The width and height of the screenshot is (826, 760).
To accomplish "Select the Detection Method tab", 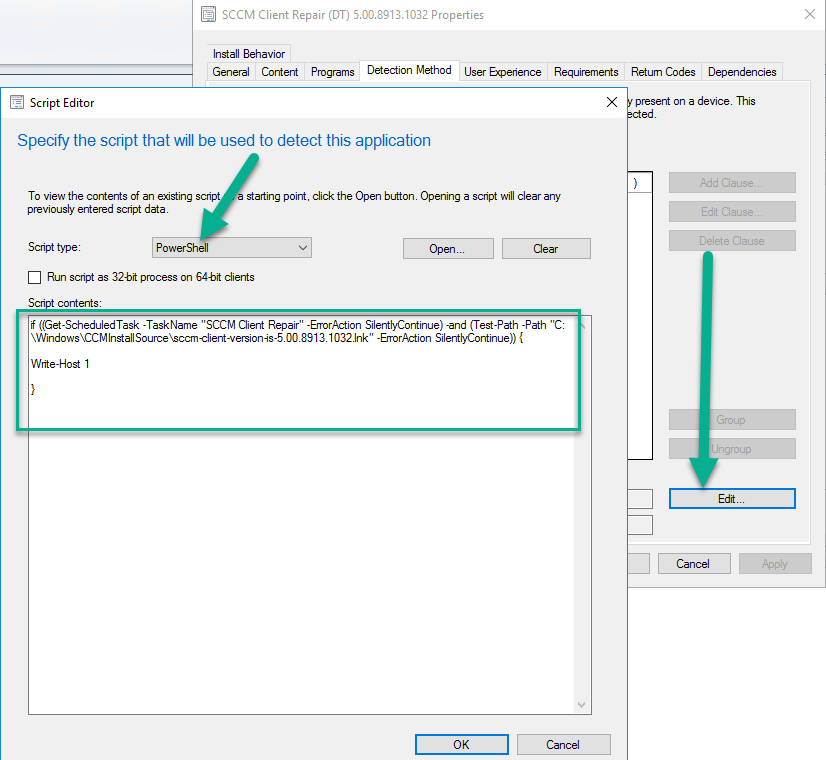I will point(409,70).
